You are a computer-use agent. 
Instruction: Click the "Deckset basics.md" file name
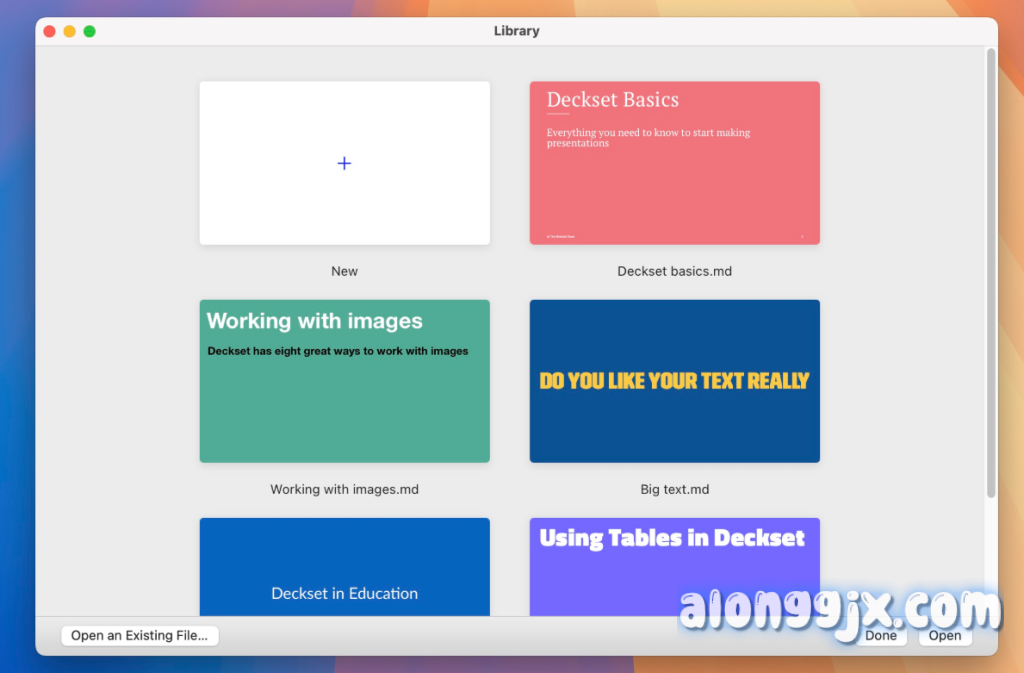[x=674, y=271]
